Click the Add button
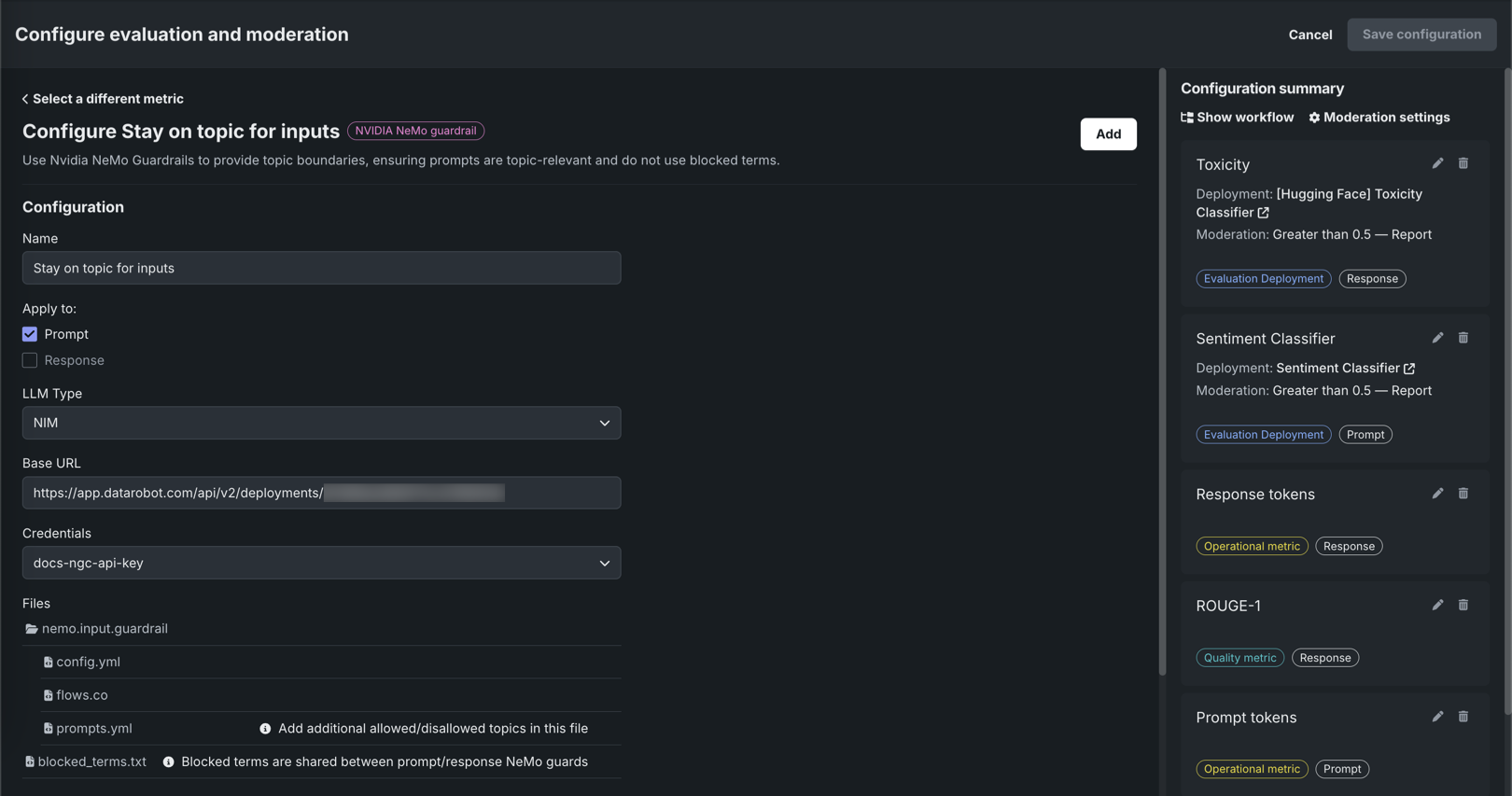Viewport: 1512px width, 796px height. [x=1108, y=134]
